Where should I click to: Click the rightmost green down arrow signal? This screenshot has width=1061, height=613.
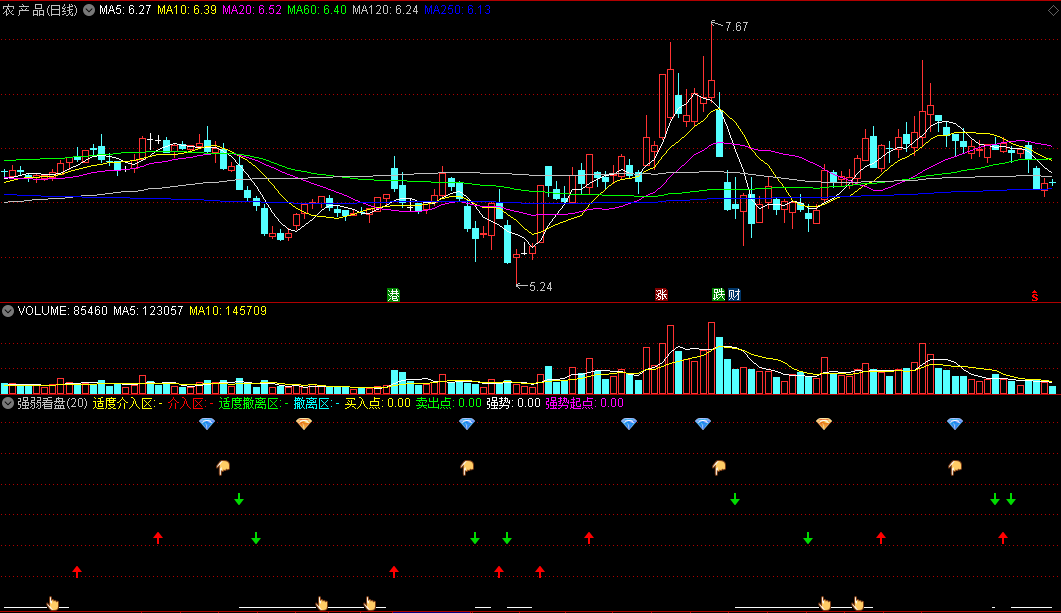coord(1011,499)
